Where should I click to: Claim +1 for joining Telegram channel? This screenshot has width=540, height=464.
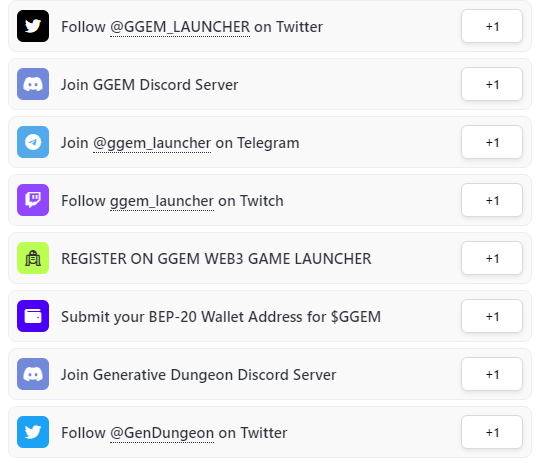[x=492, y=142]
